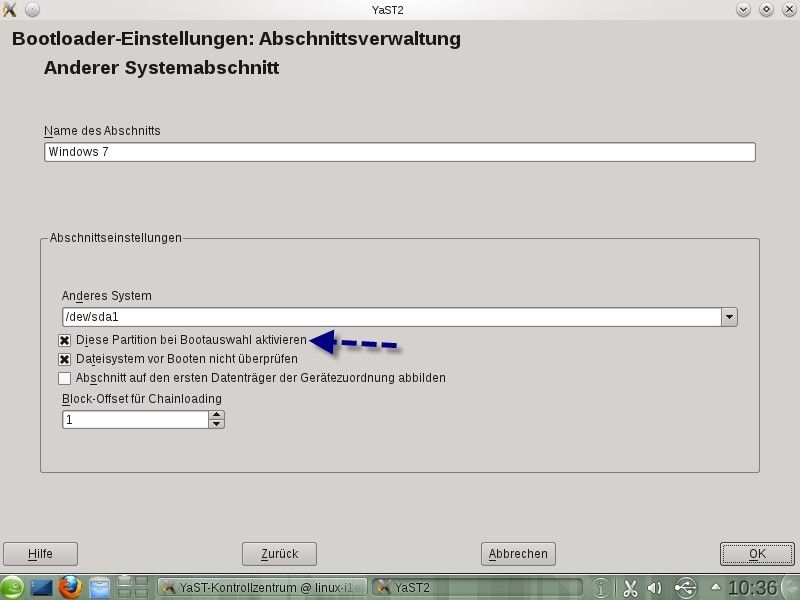Enable 'Abschnitt auf den ersten Datenträger' option
This screenshot has height=600, width=800.
tap(66, 378)
